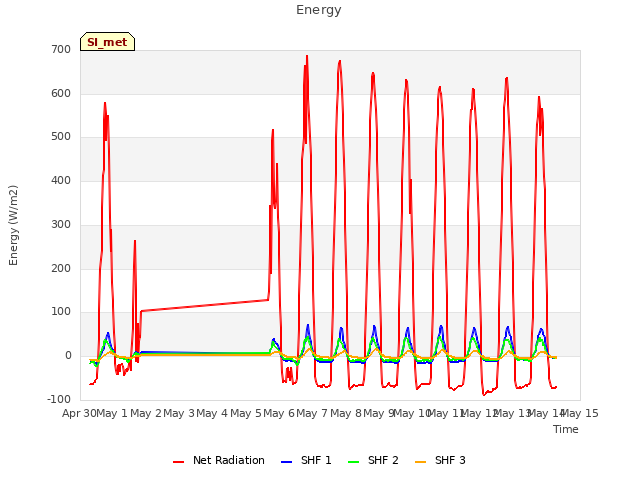Image resolution: width=640 pixels, height=480 pixels.
Task: Click the orange SHF 3 legend swatch
Action: (x=420, y=462)
